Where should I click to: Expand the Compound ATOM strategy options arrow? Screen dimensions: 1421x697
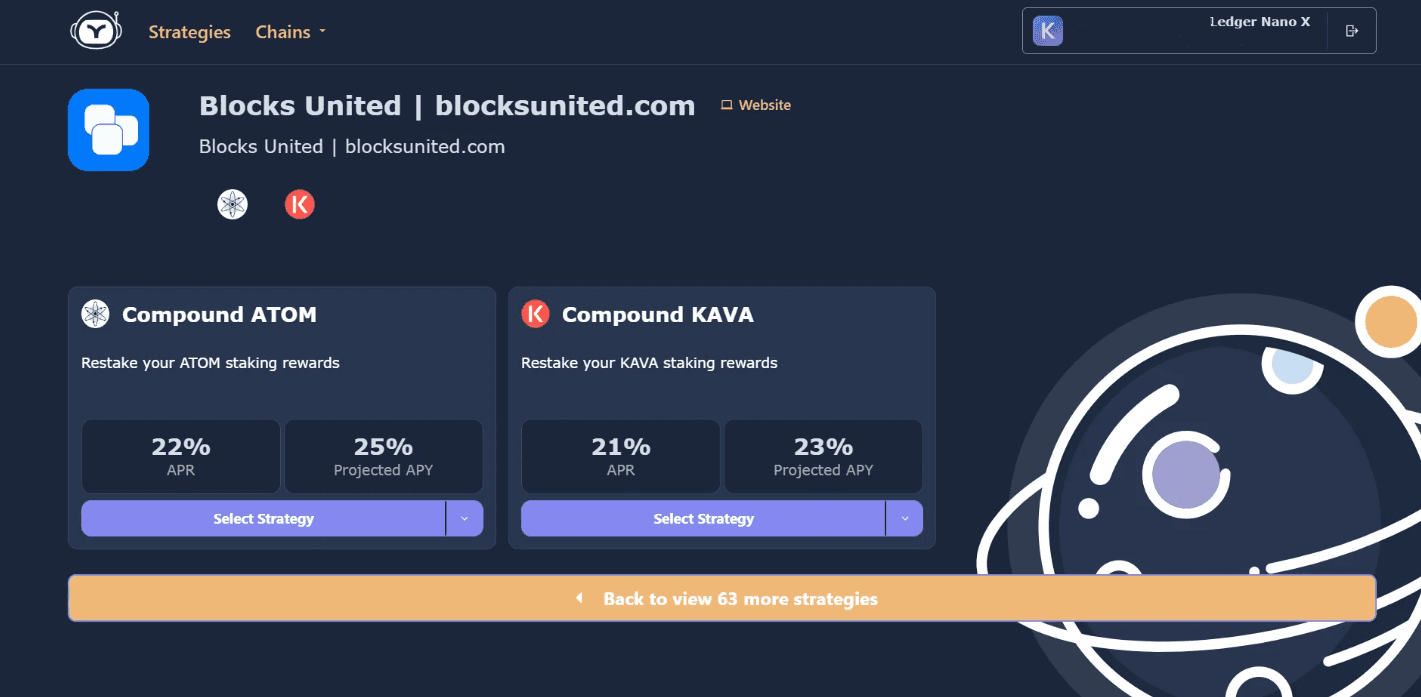(x=464, y=518)
